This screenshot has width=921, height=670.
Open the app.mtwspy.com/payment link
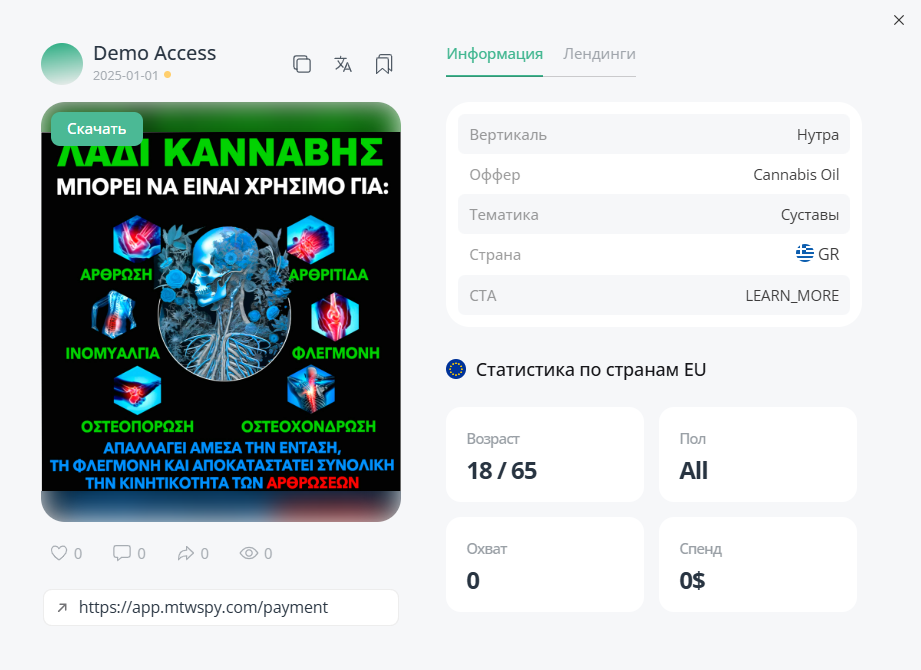point(203,607)
